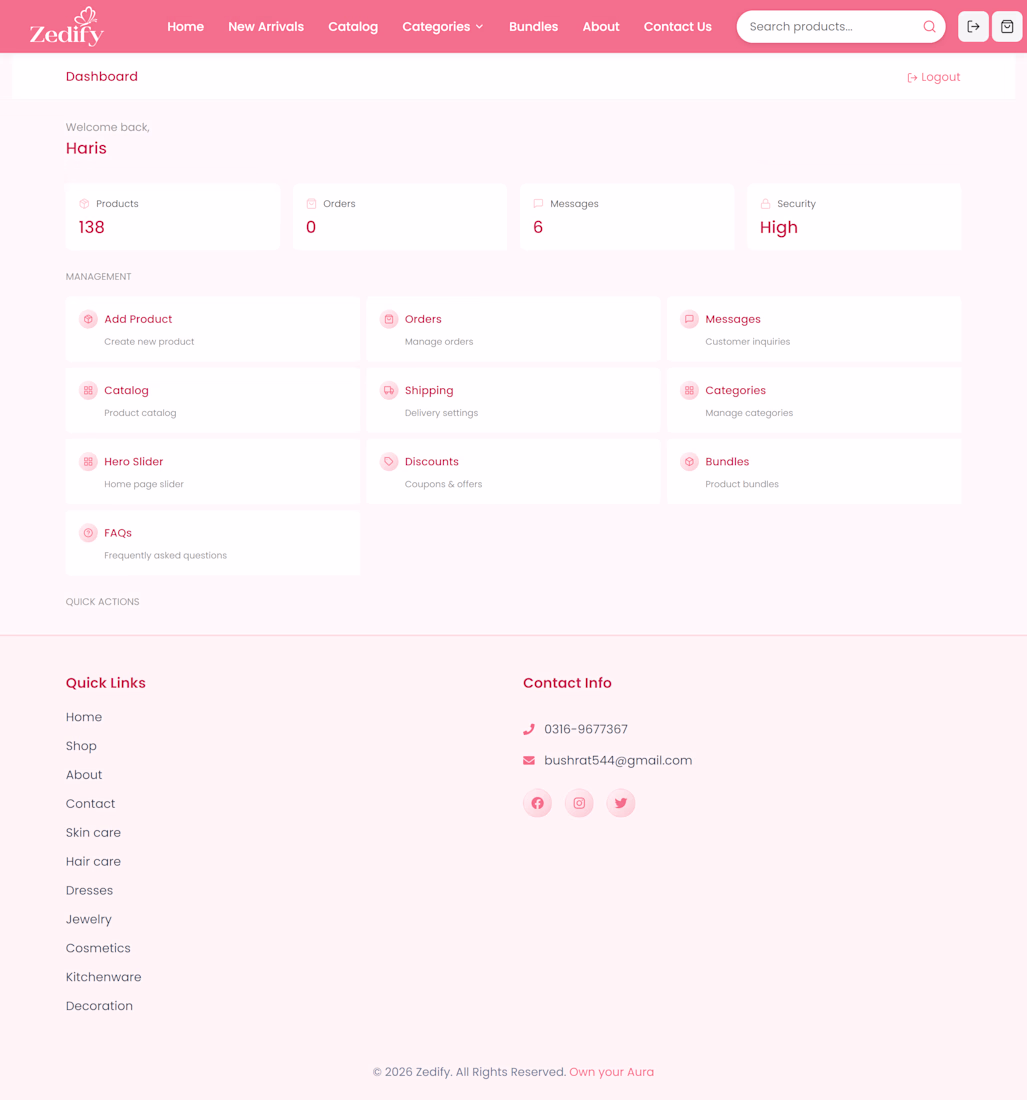The width and height of the screenshot is (1027, 1100).
Task: Open the Instagram social icon
Action: (x=579, y=803)
